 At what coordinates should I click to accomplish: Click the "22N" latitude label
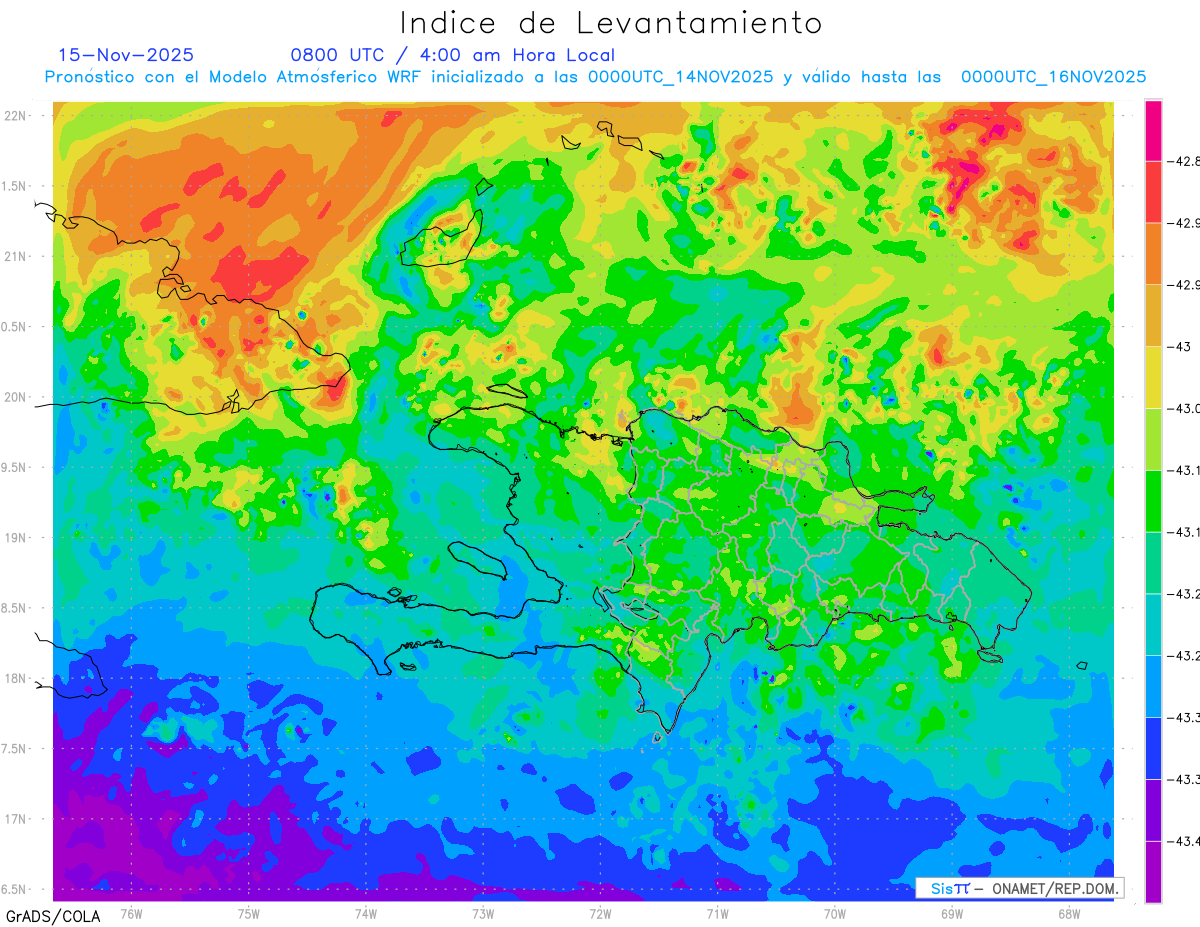(x=16, y=116)
